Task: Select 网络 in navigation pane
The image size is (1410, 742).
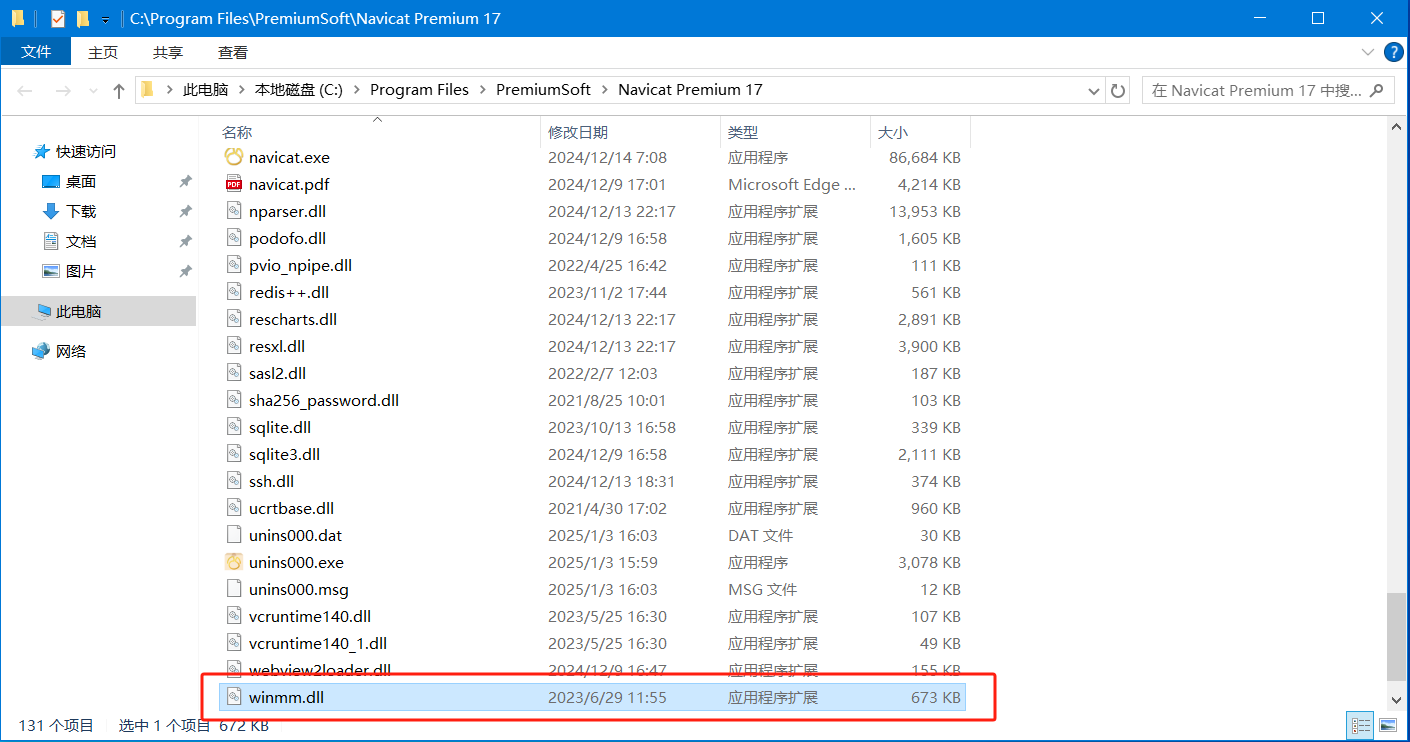Action: click(x=71, y=351)
